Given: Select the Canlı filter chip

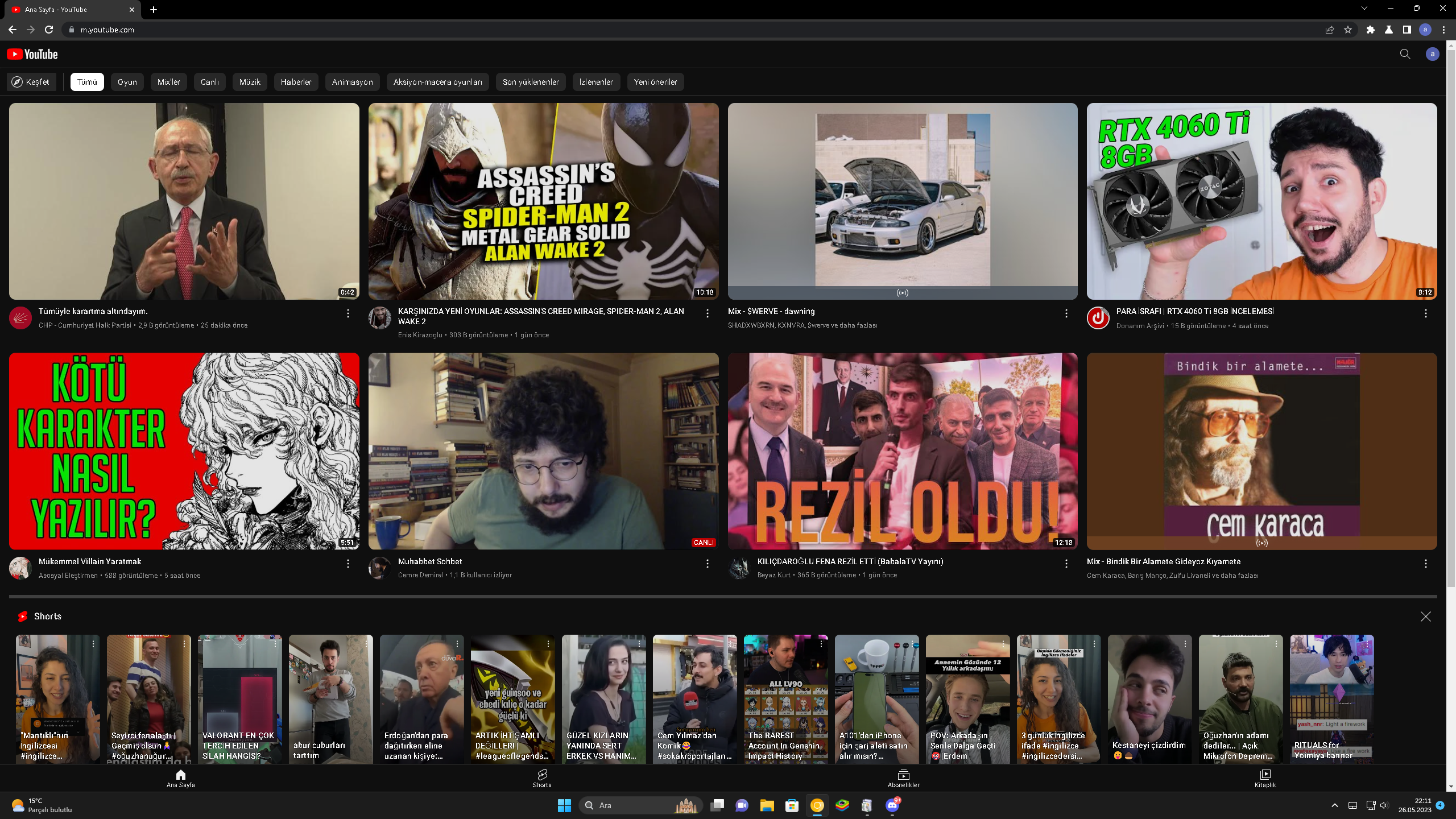Looking at the screenshot, I should [210, 82].
